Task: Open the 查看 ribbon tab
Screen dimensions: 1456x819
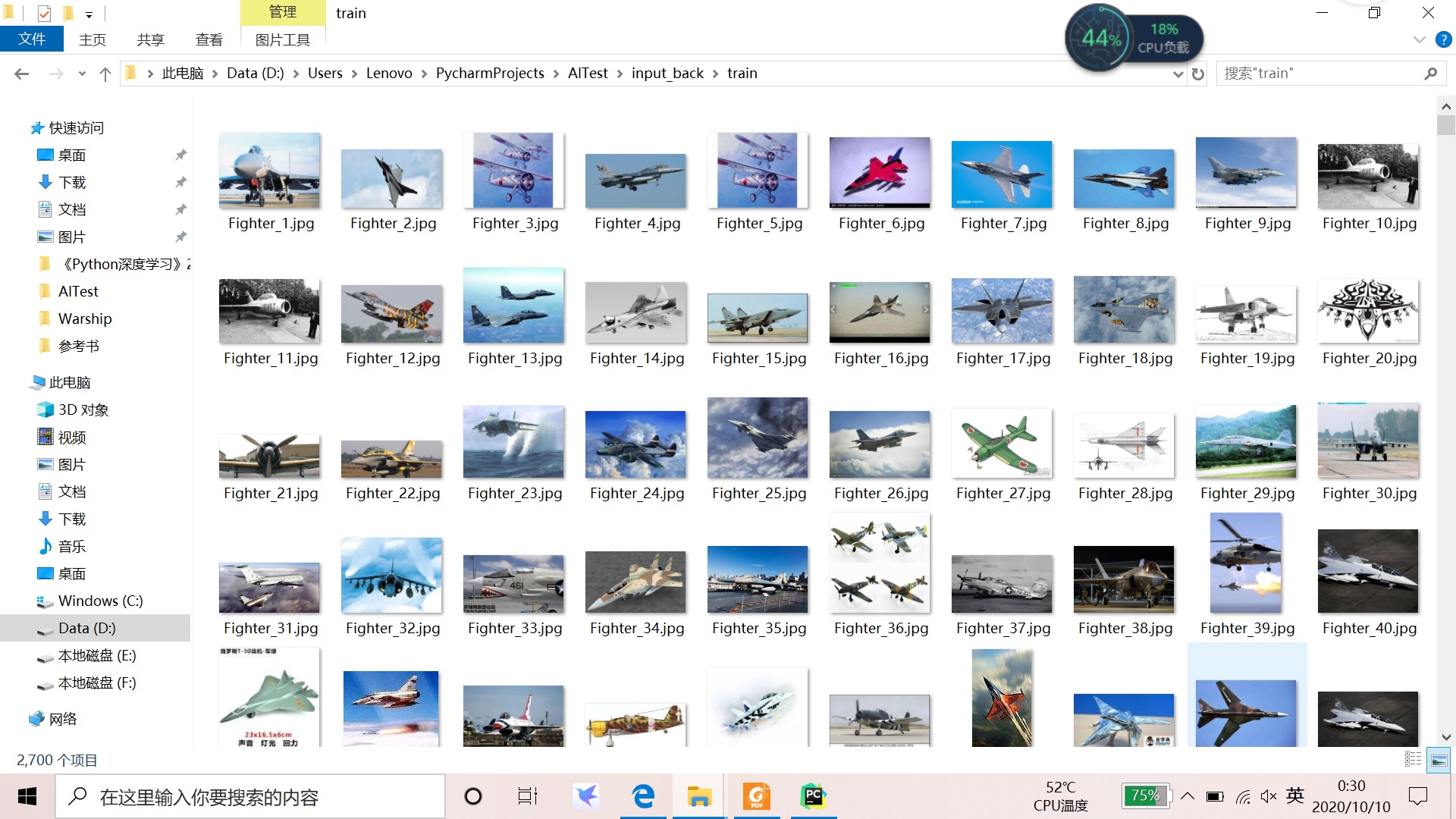Action: 209,39
